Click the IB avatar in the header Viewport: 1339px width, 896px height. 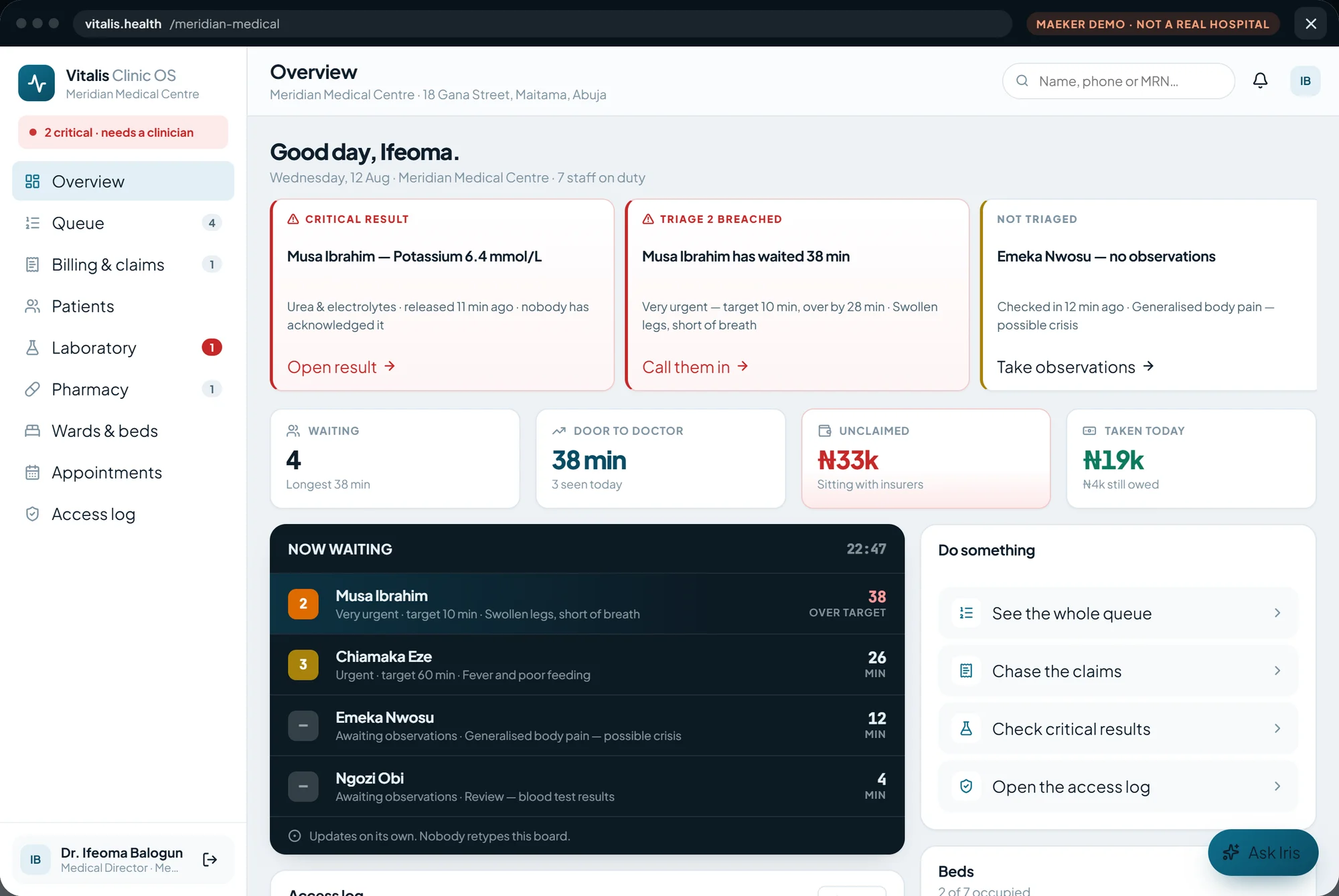[x=1305, y=81]
